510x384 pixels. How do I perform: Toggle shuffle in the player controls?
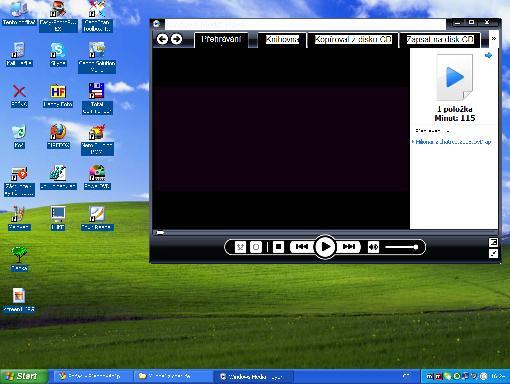(240, 247)
